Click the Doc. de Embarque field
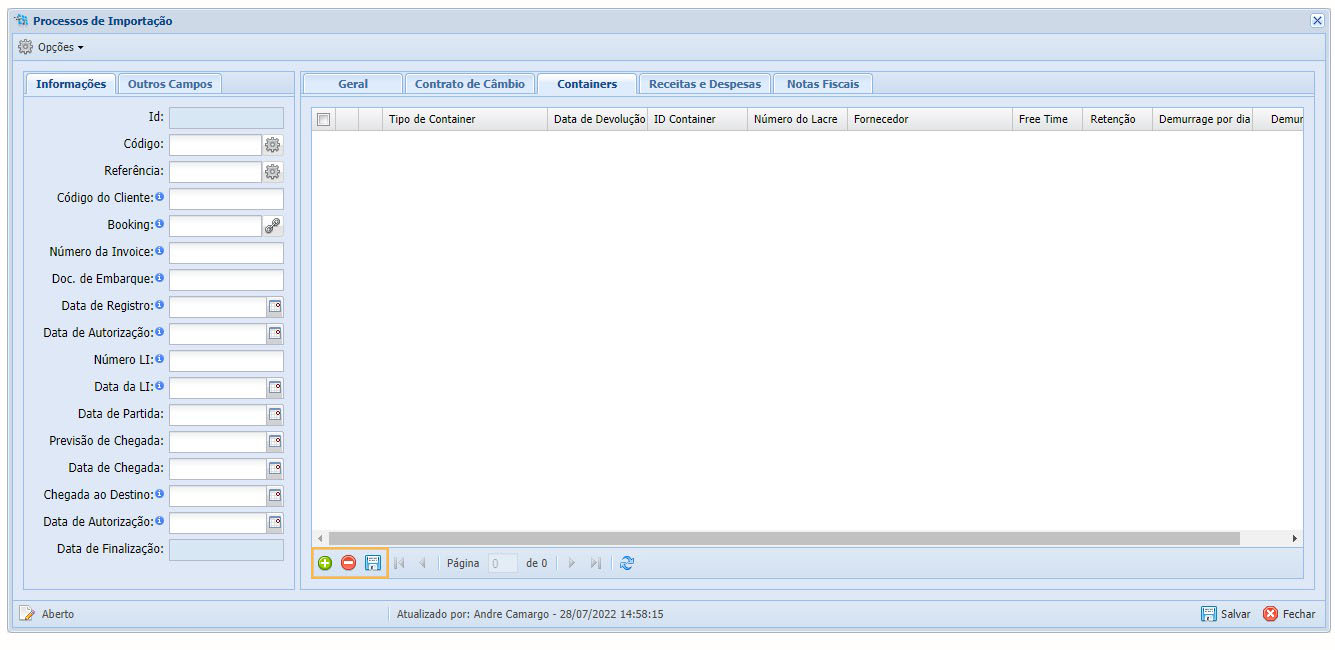The width and height of the screenshot is (1335, 650). [226, 280]
